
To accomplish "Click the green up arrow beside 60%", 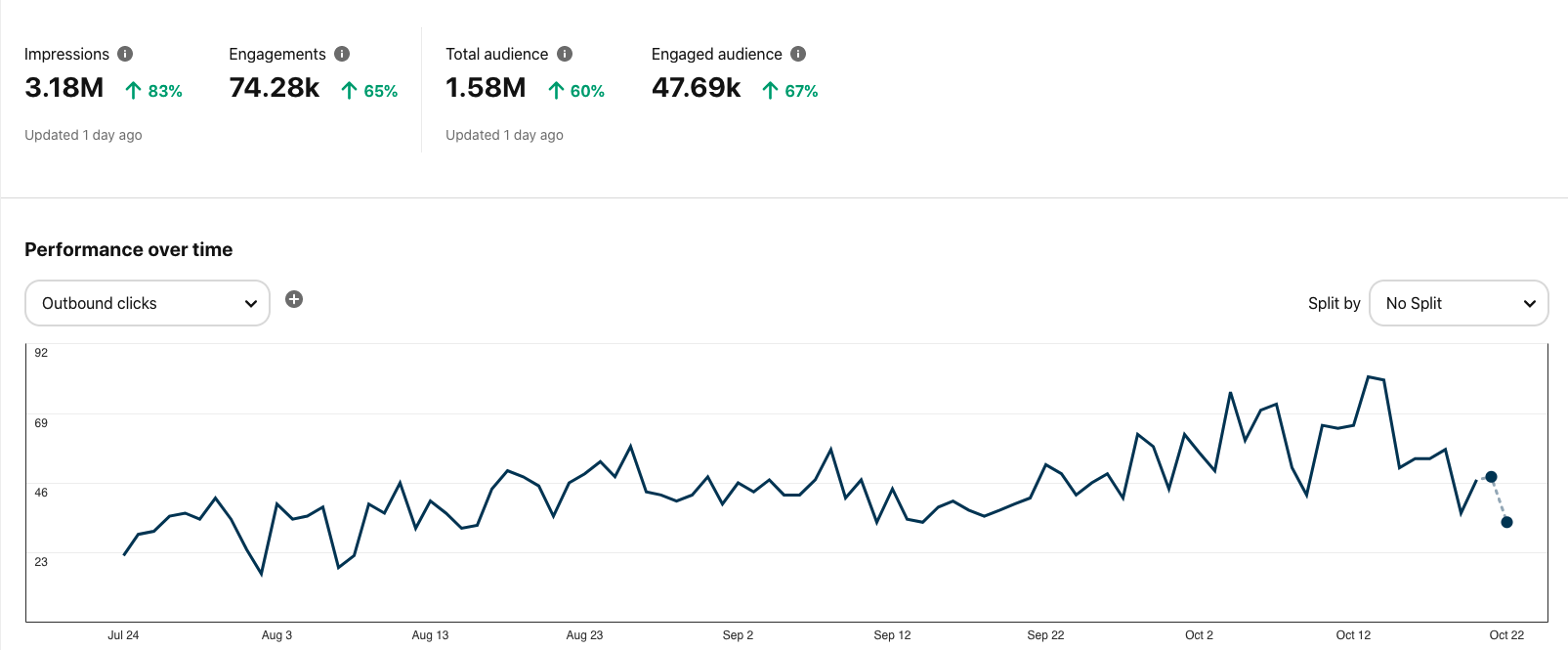I will pos(556,91).
